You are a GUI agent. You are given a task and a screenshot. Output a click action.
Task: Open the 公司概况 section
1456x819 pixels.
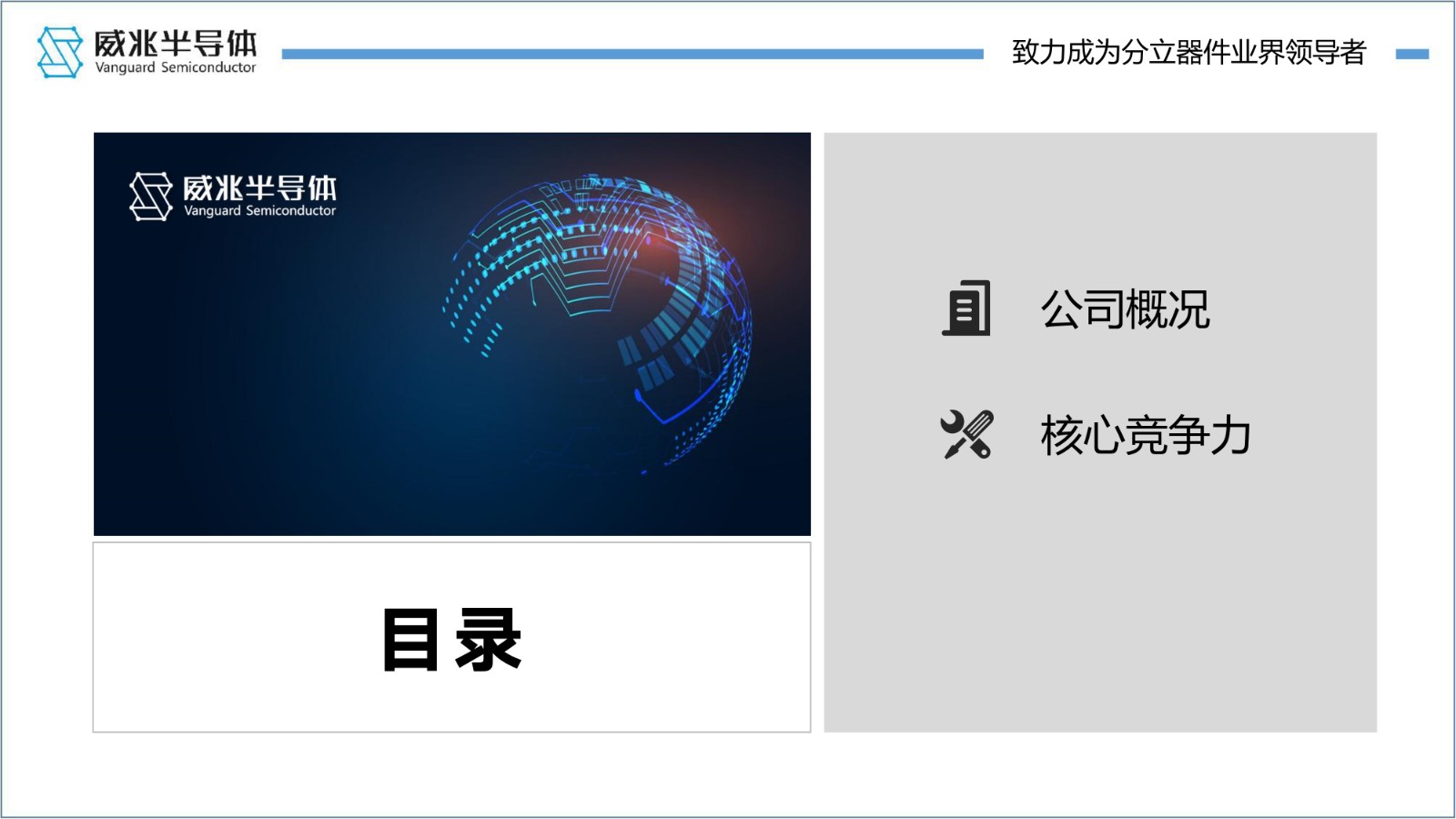[x=1125, y=309]
